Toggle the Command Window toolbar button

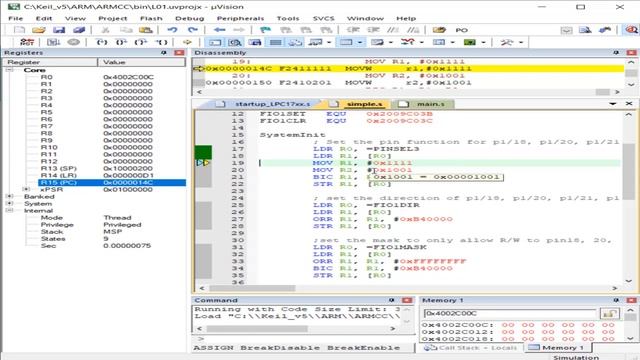click(216, 42)
